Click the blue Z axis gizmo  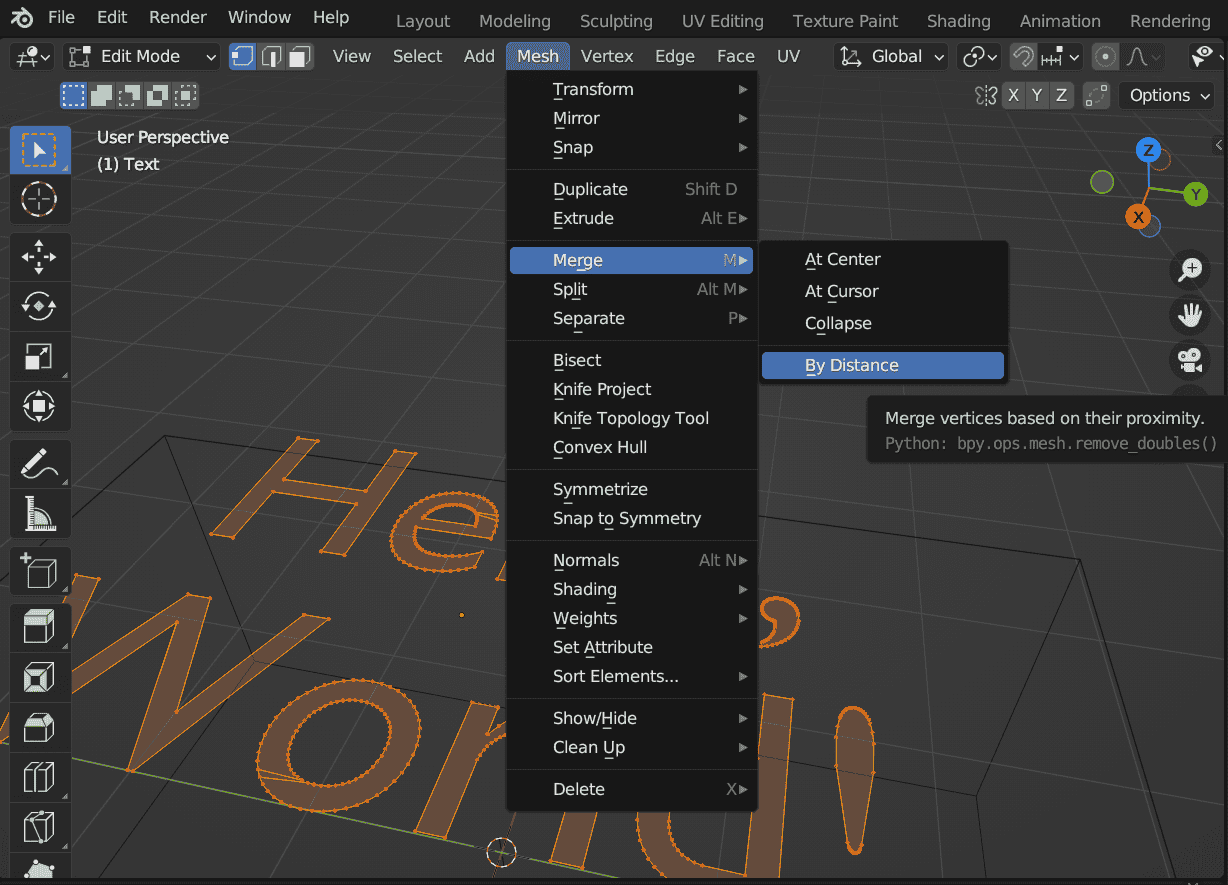[x=1149, y=152]
